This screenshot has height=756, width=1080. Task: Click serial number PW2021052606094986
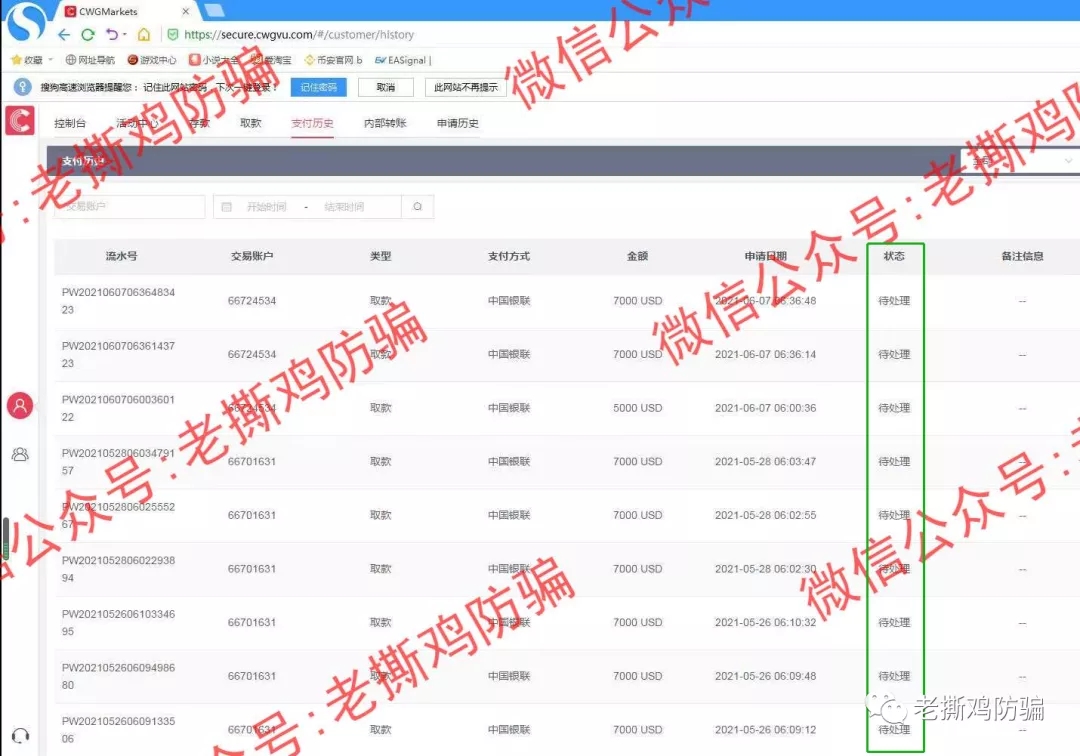coord(118,676)
